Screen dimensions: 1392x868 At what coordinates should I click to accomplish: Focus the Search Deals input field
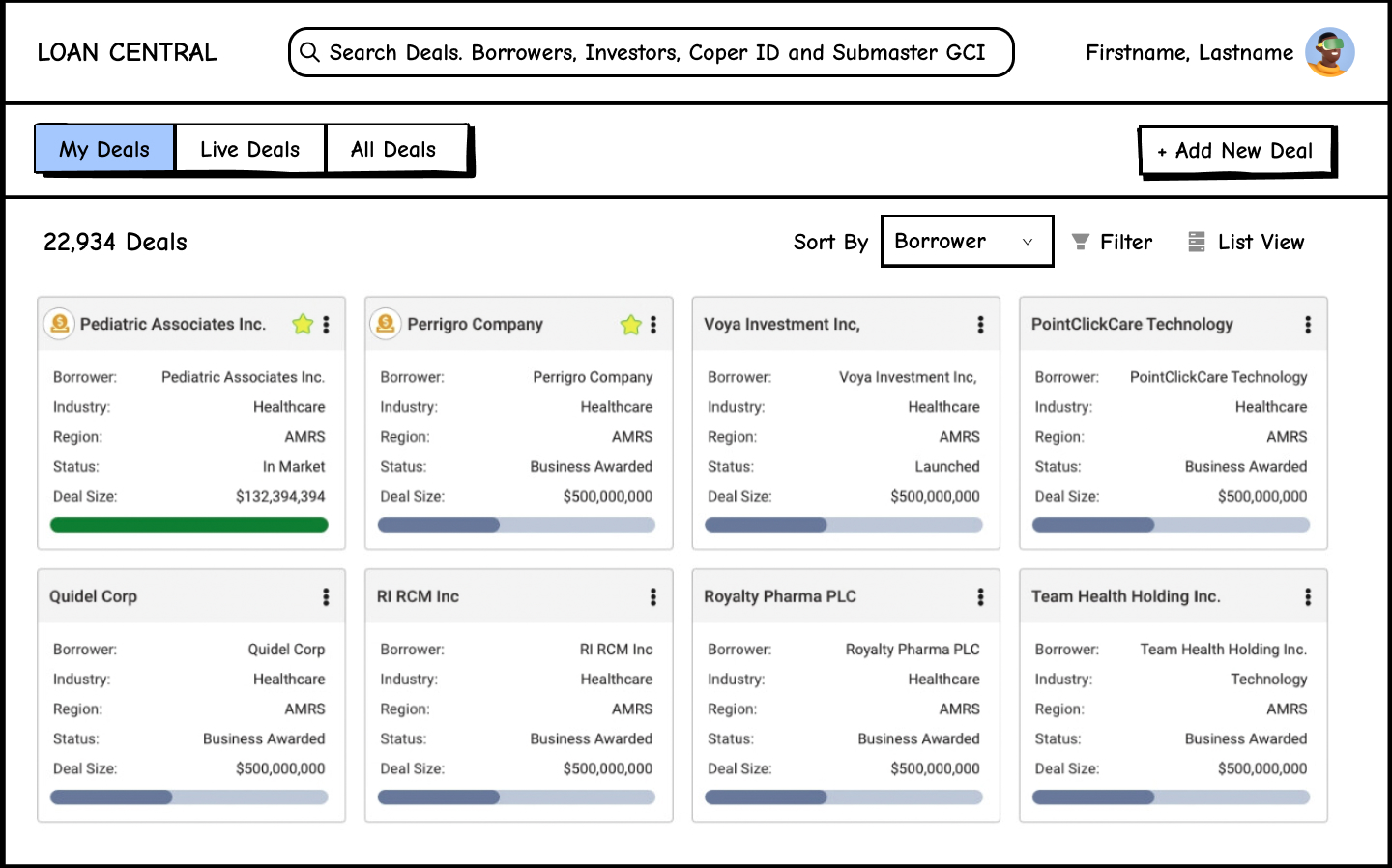pos(657,52)
